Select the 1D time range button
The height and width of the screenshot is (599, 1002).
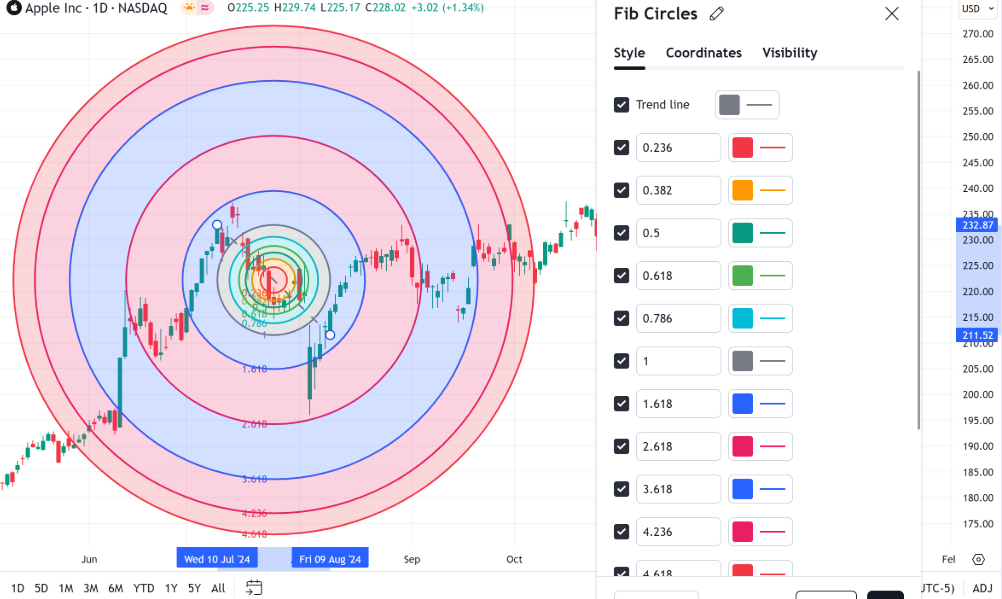17,588
